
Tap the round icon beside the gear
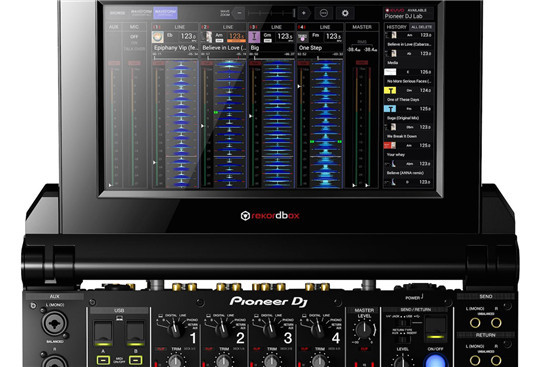tap(324, 13)
